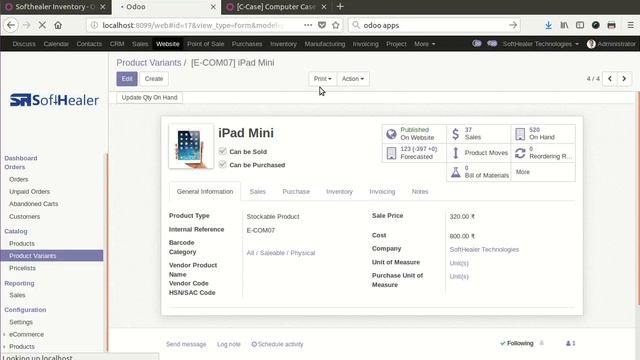Open the 123 Forecasted stat button

414,153
